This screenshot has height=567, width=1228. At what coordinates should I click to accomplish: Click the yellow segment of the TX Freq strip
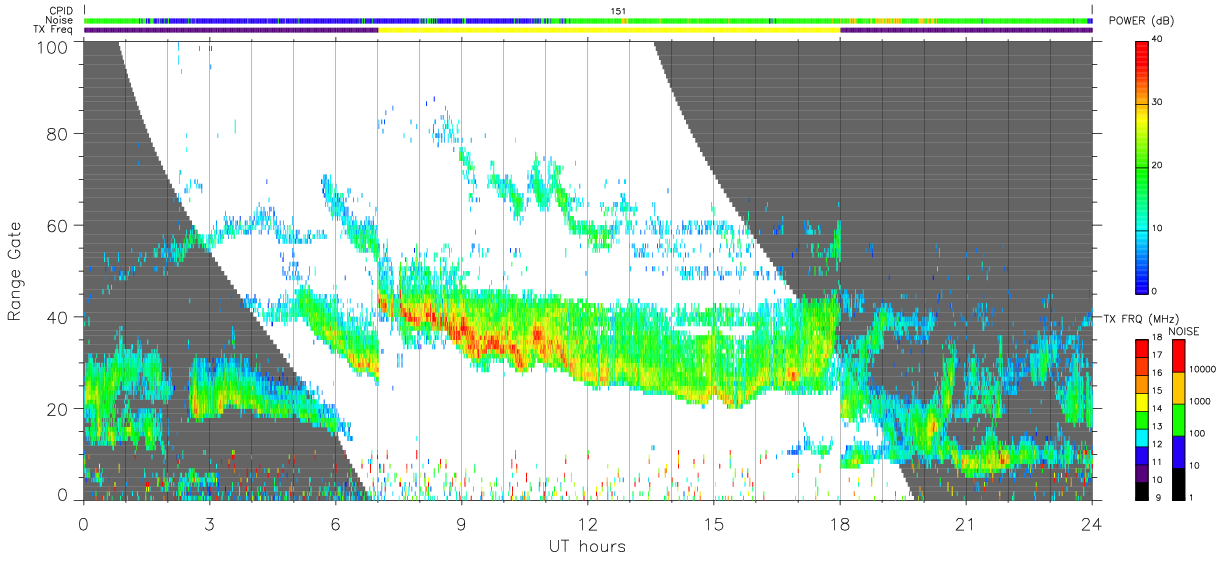(609, 30)
